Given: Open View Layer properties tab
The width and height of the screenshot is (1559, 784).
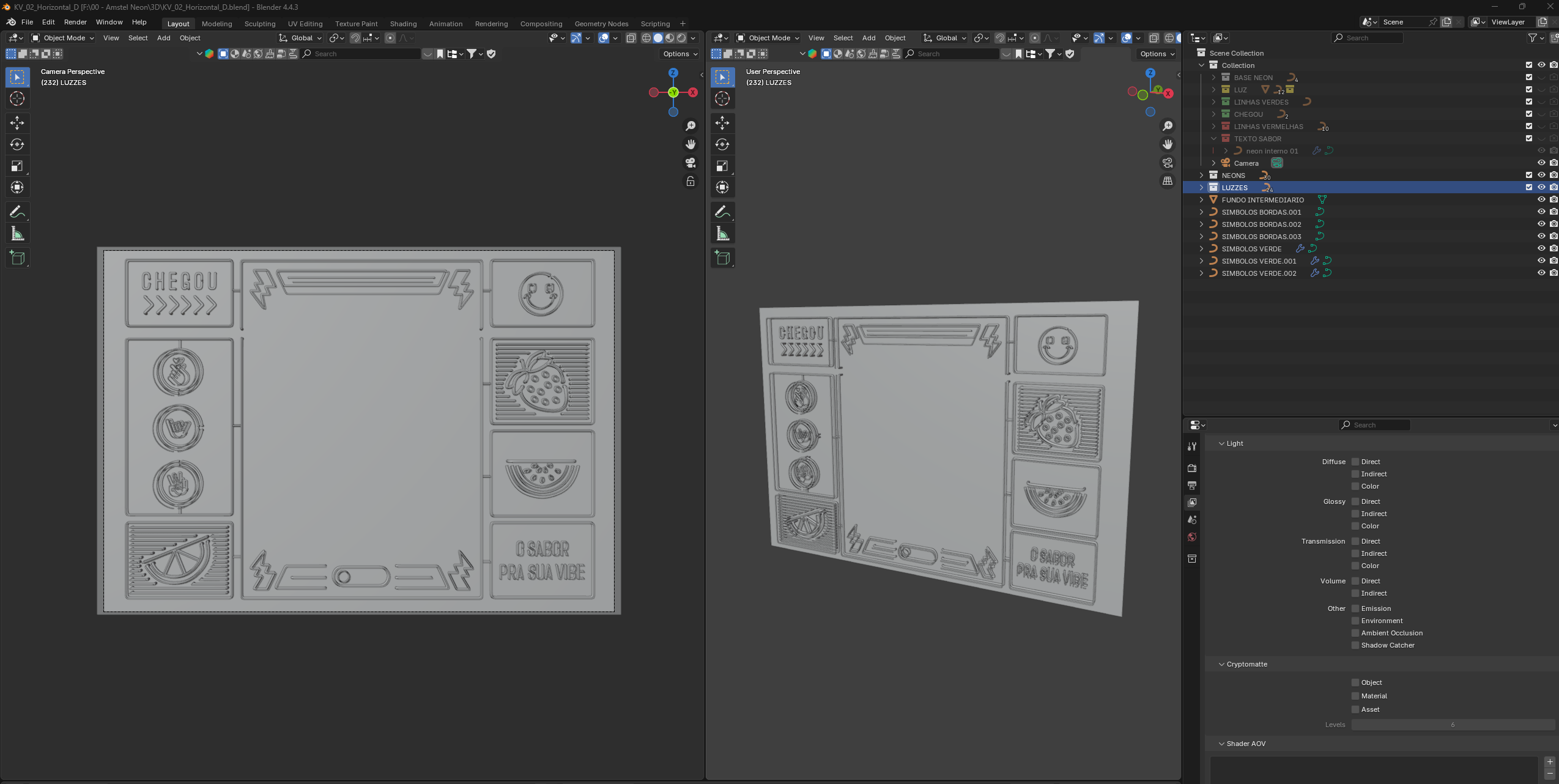Looking at the screenshot, I should [x=1192, y=502].
